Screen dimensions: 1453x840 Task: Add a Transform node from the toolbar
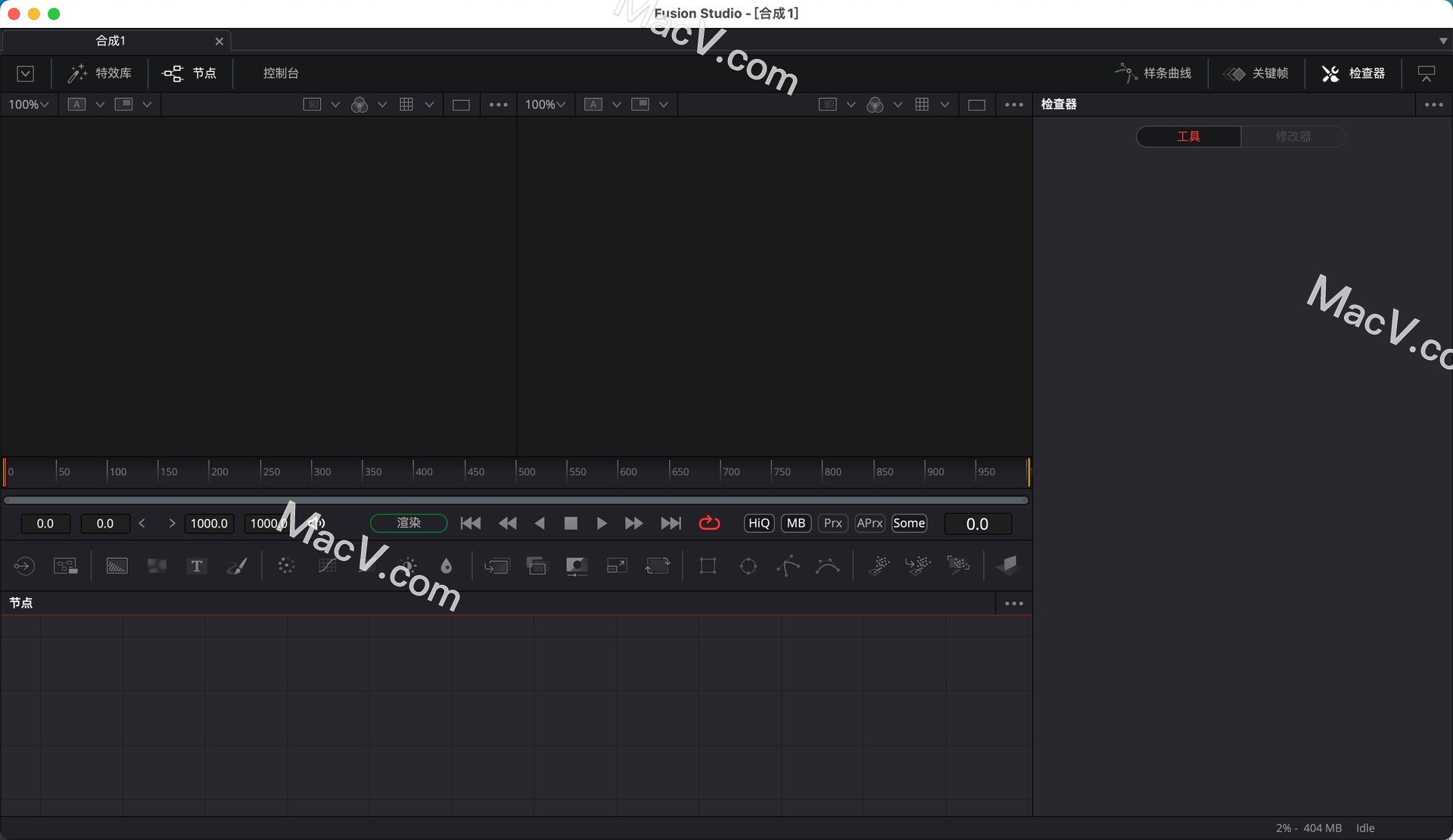(657, 566)
